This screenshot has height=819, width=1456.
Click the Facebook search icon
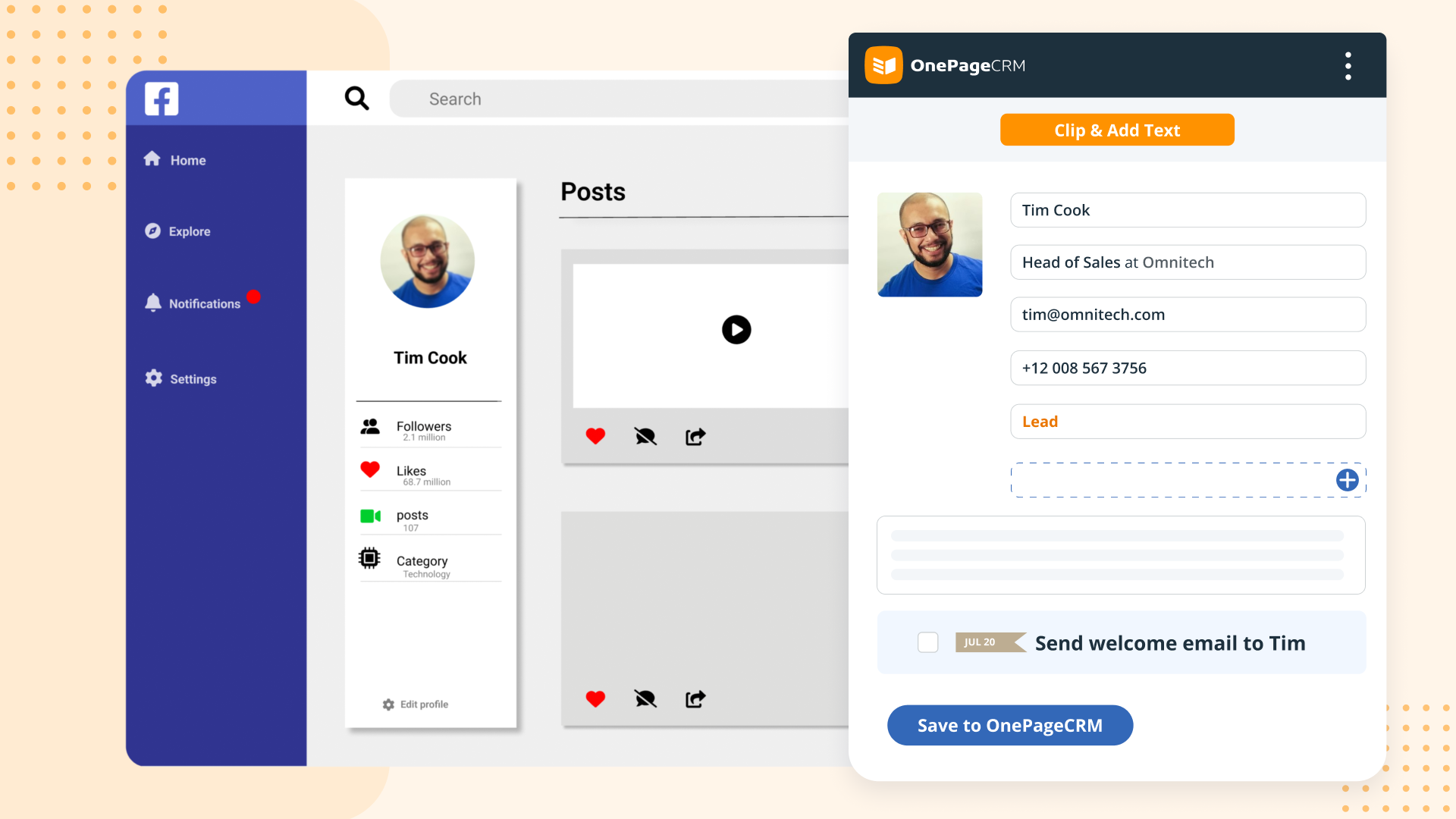pyautogui.click(x=356, y=97)
